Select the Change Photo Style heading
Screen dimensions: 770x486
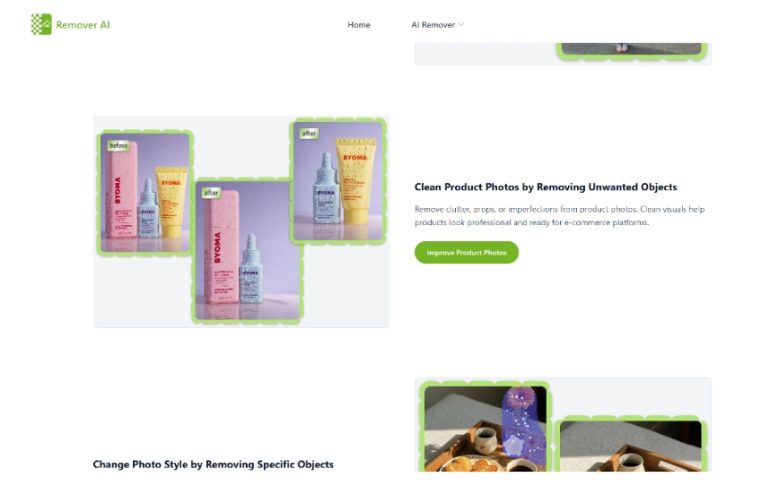pyautogui.click(x=213, y=464)
